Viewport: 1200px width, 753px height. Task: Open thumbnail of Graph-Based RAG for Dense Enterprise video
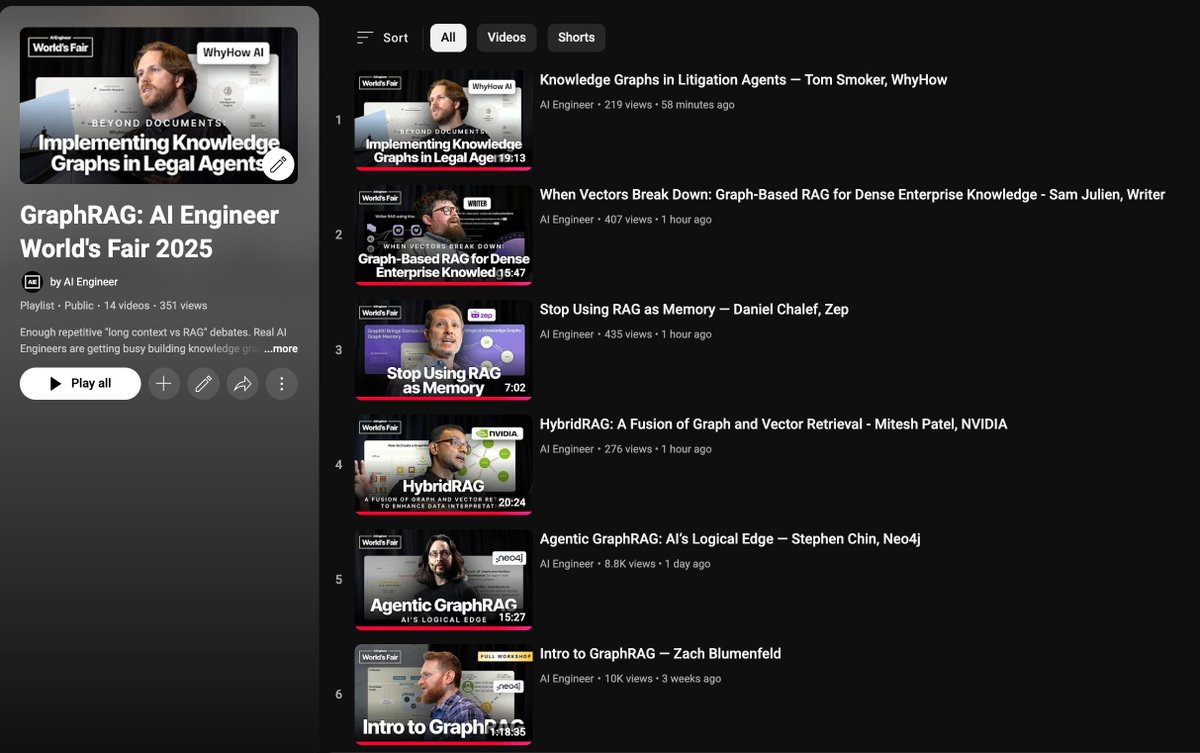[443, 235]
